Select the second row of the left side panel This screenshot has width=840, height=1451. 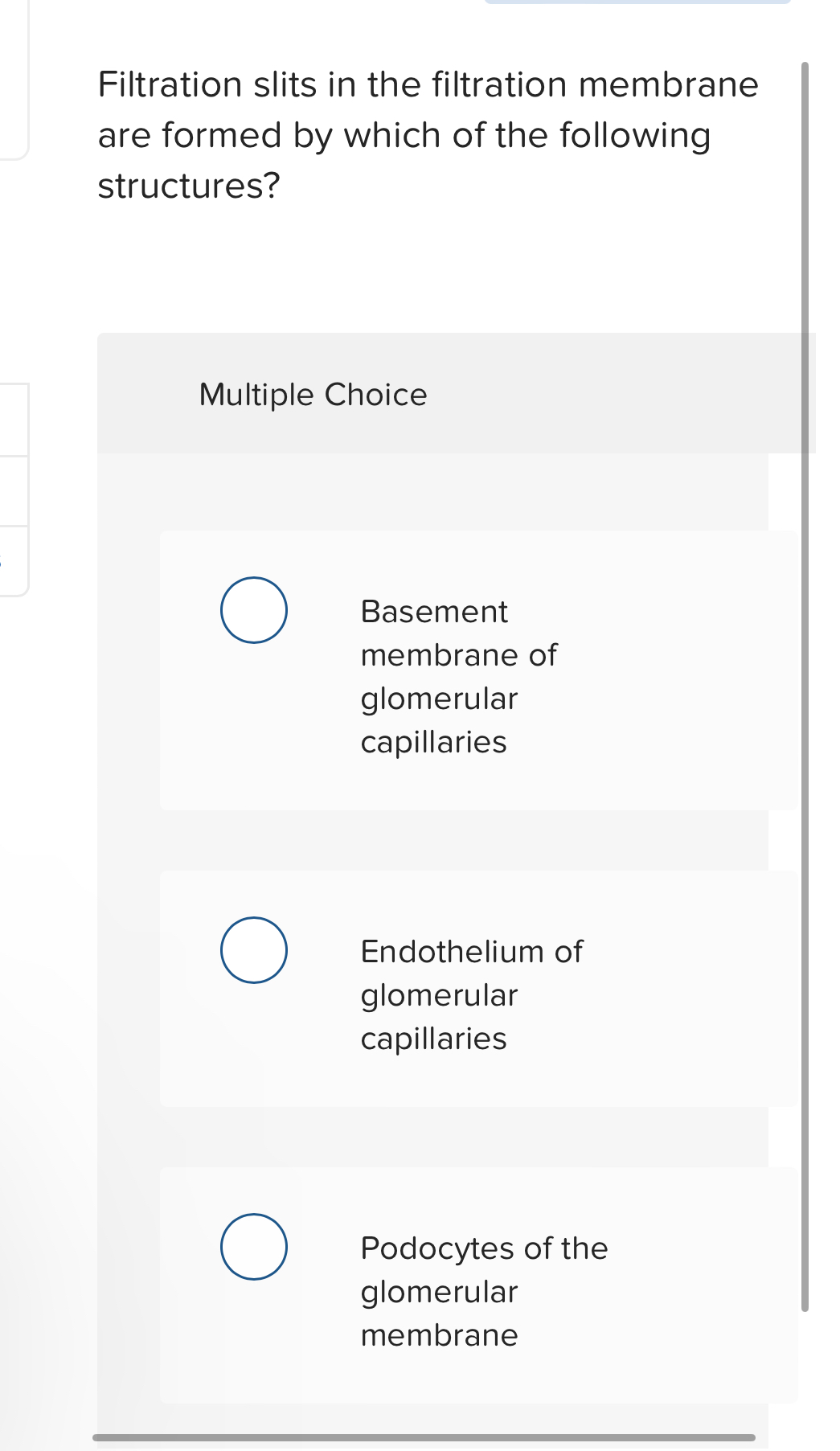tap(14, 491)
